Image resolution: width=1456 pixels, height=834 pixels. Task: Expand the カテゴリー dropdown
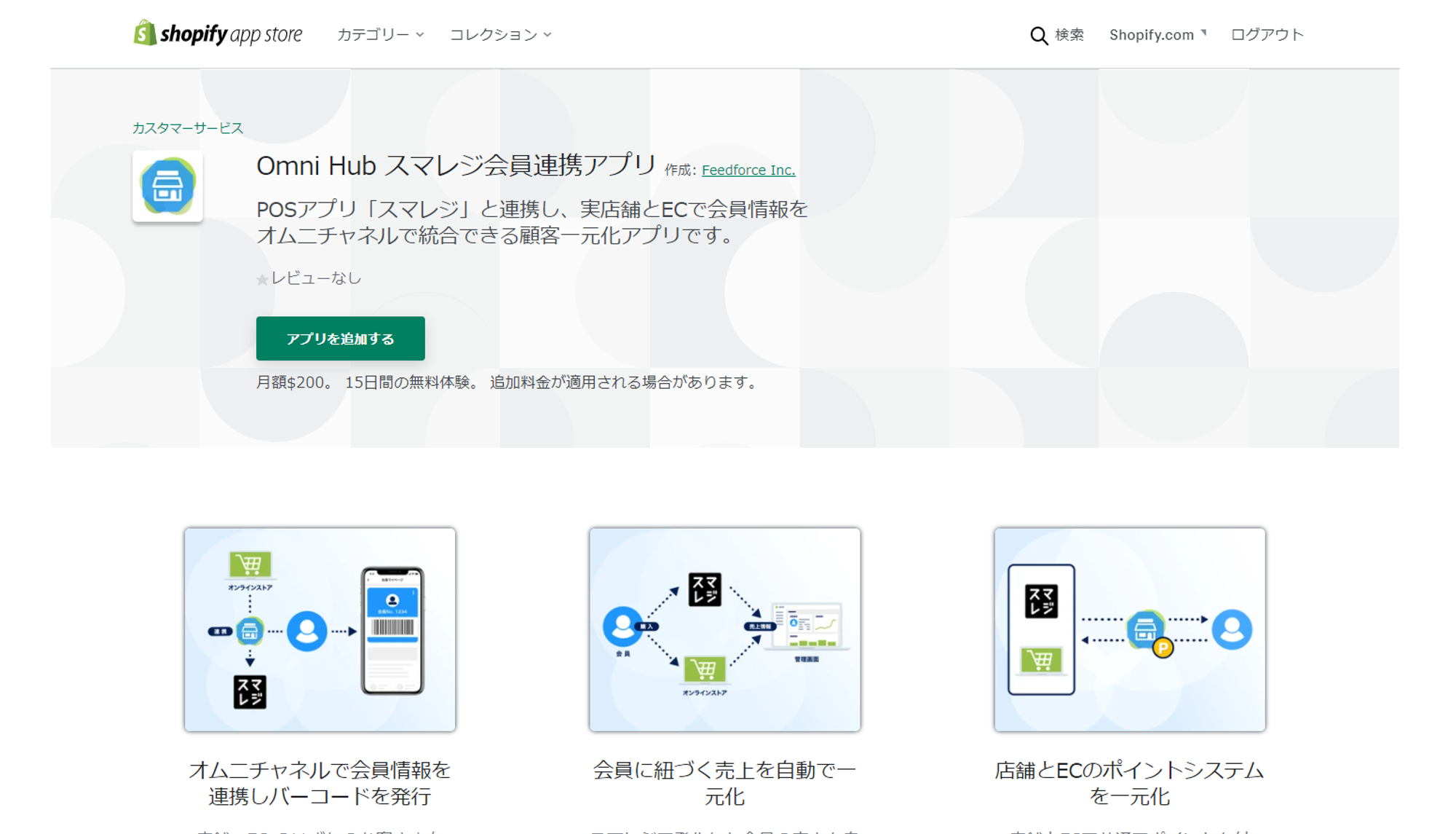[x=380, y=34]
